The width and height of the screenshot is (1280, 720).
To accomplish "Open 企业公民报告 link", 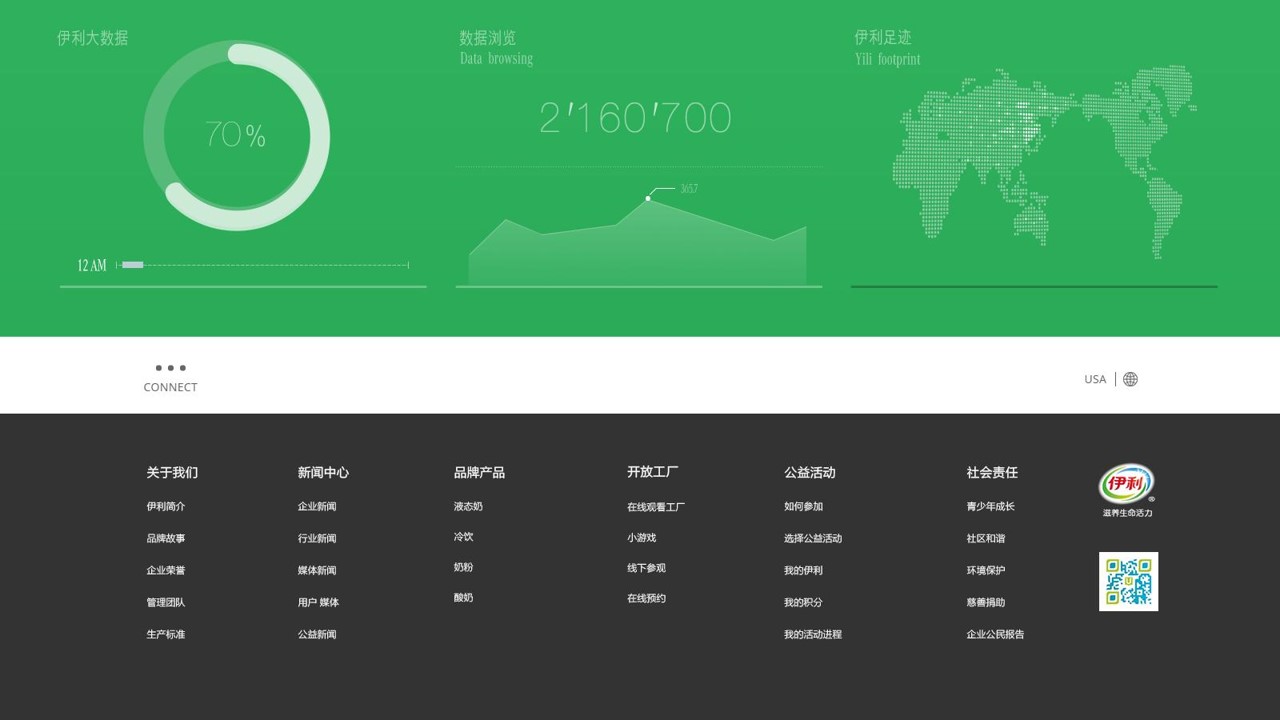I will coord(995,634).
